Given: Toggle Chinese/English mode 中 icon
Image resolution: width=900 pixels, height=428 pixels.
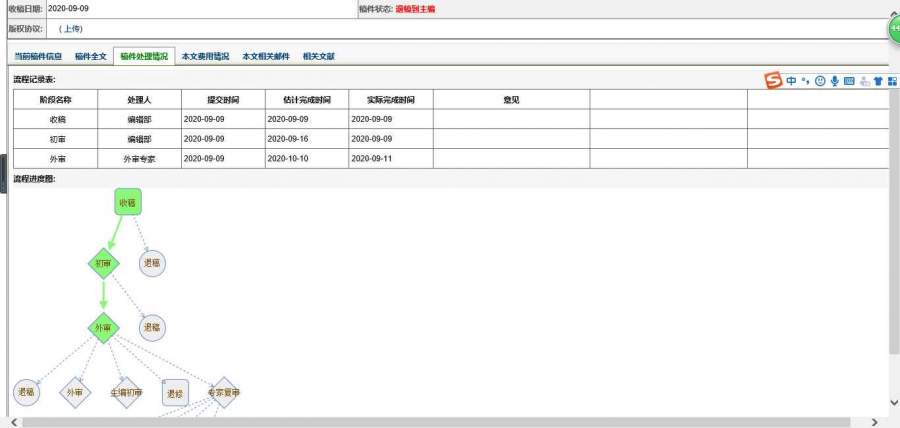Looking at the screenshot, I should pos(791,81).
